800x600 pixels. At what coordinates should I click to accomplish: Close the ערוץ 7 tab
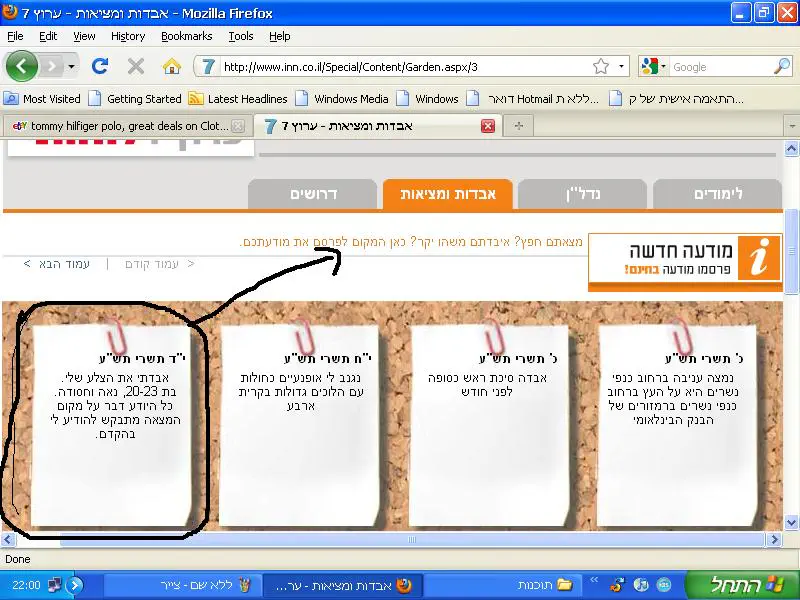point(488,126)
